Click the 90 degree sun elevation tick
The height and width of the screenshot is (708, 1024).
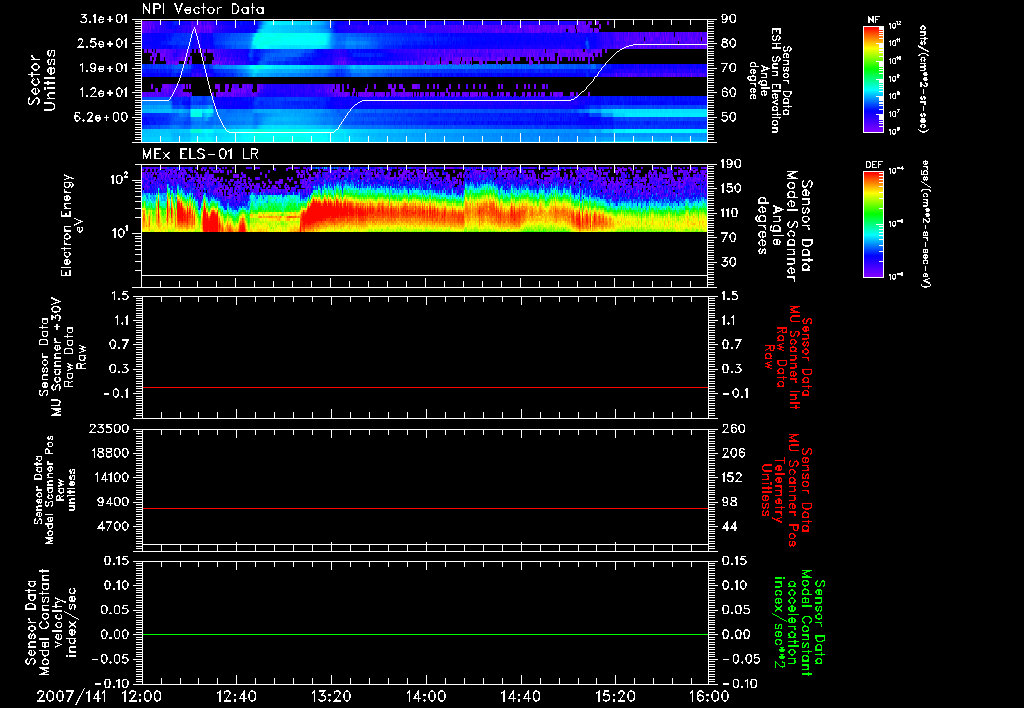pyautogui.click(x=728, y=19)
